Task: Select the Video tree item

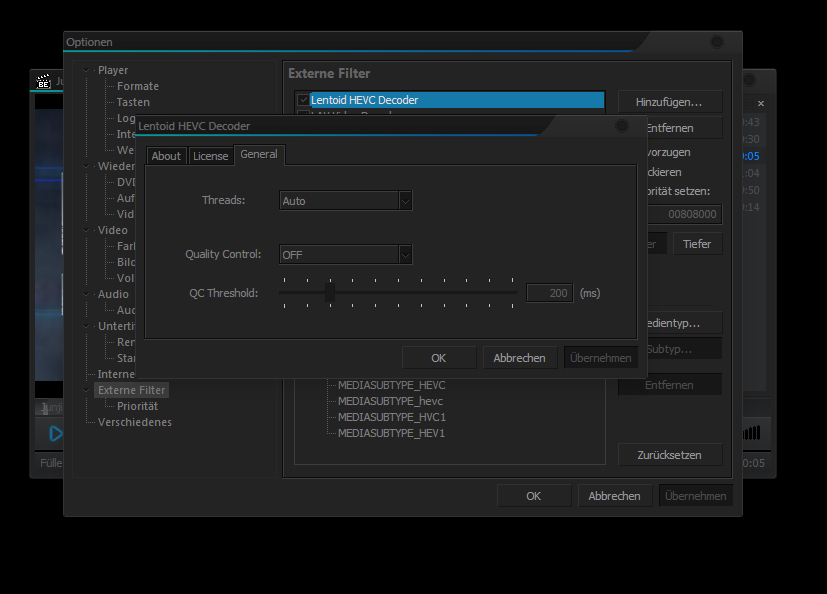Action: click(112, 230)
